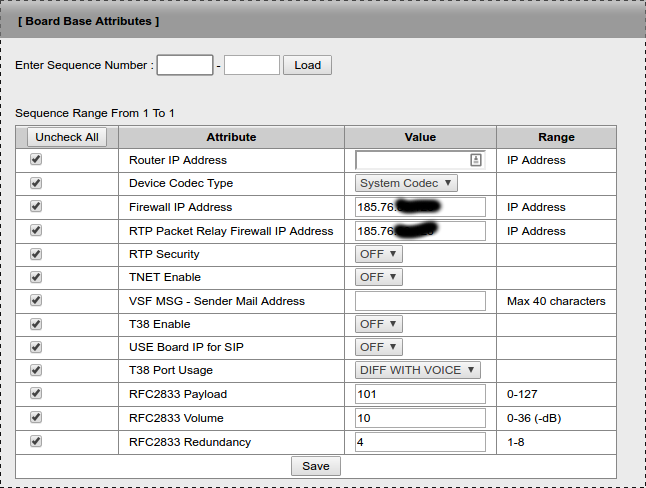Viewport: 646px width, 488px height.
Task: Click the VSF MSG Sender Mail Address field
Action: pos(420,301)
